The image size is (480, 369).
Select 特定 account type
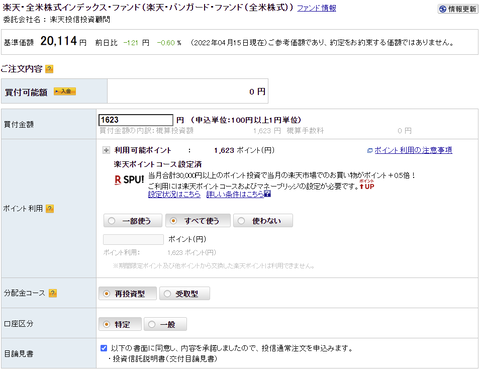(120, 324)
